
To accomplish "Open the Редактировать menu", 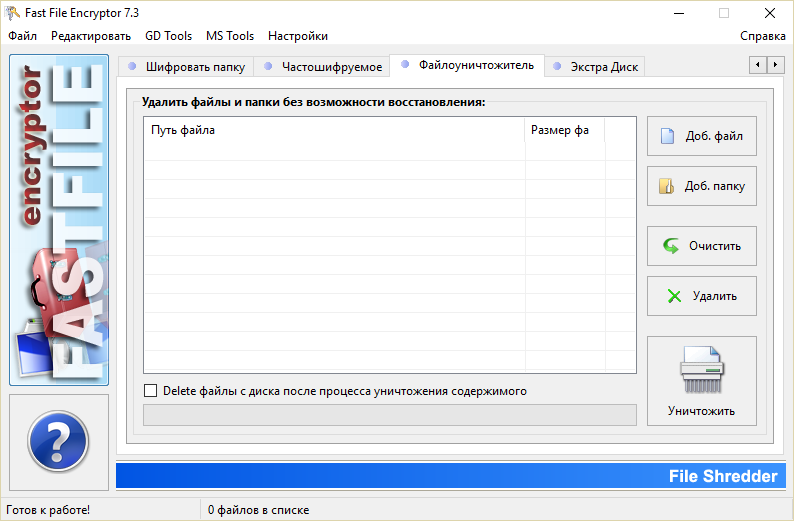I will (91, 36).
